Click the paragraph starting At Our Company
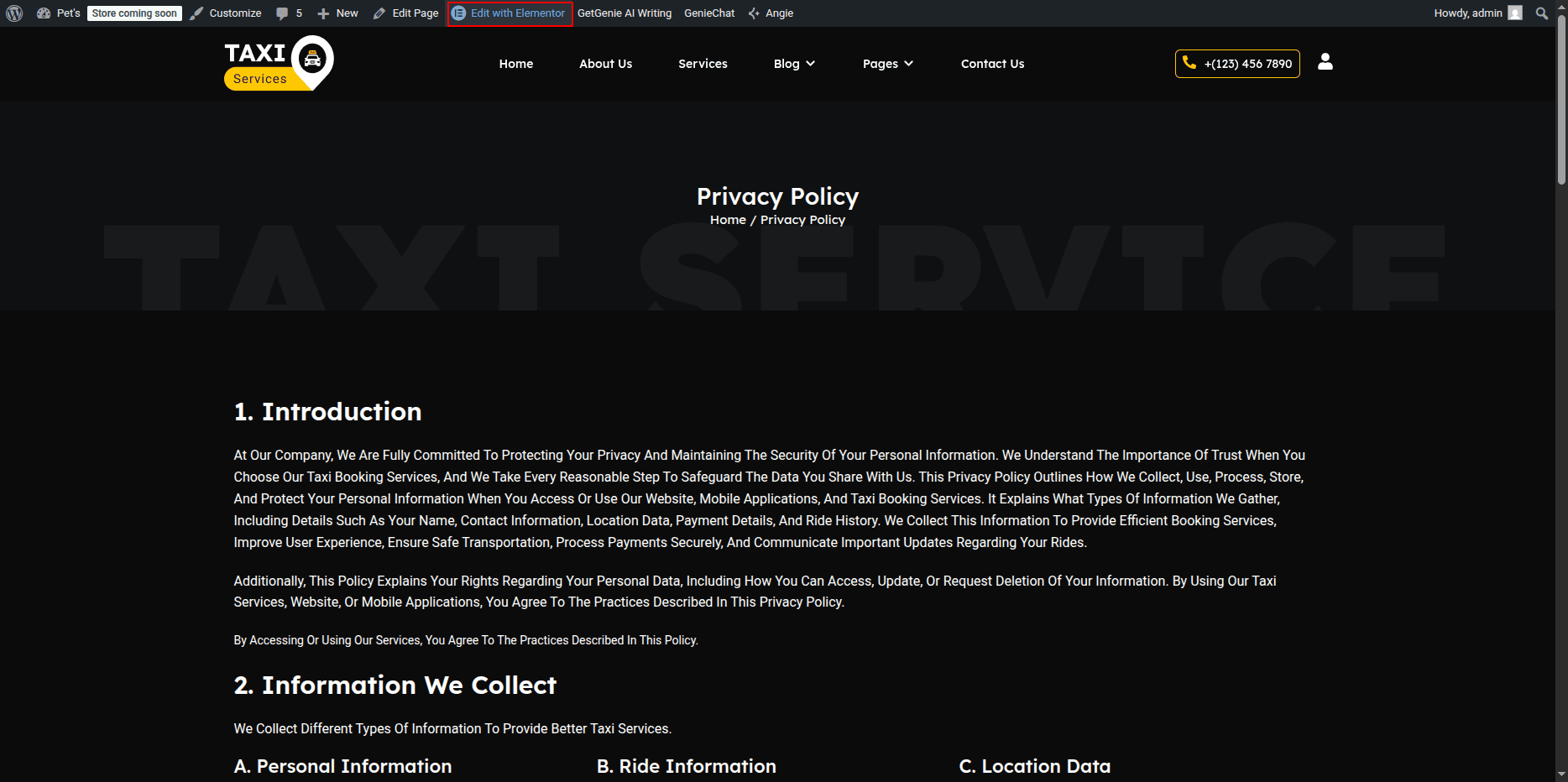This screenshot has width=1568, height=782. tap(770, 498)
